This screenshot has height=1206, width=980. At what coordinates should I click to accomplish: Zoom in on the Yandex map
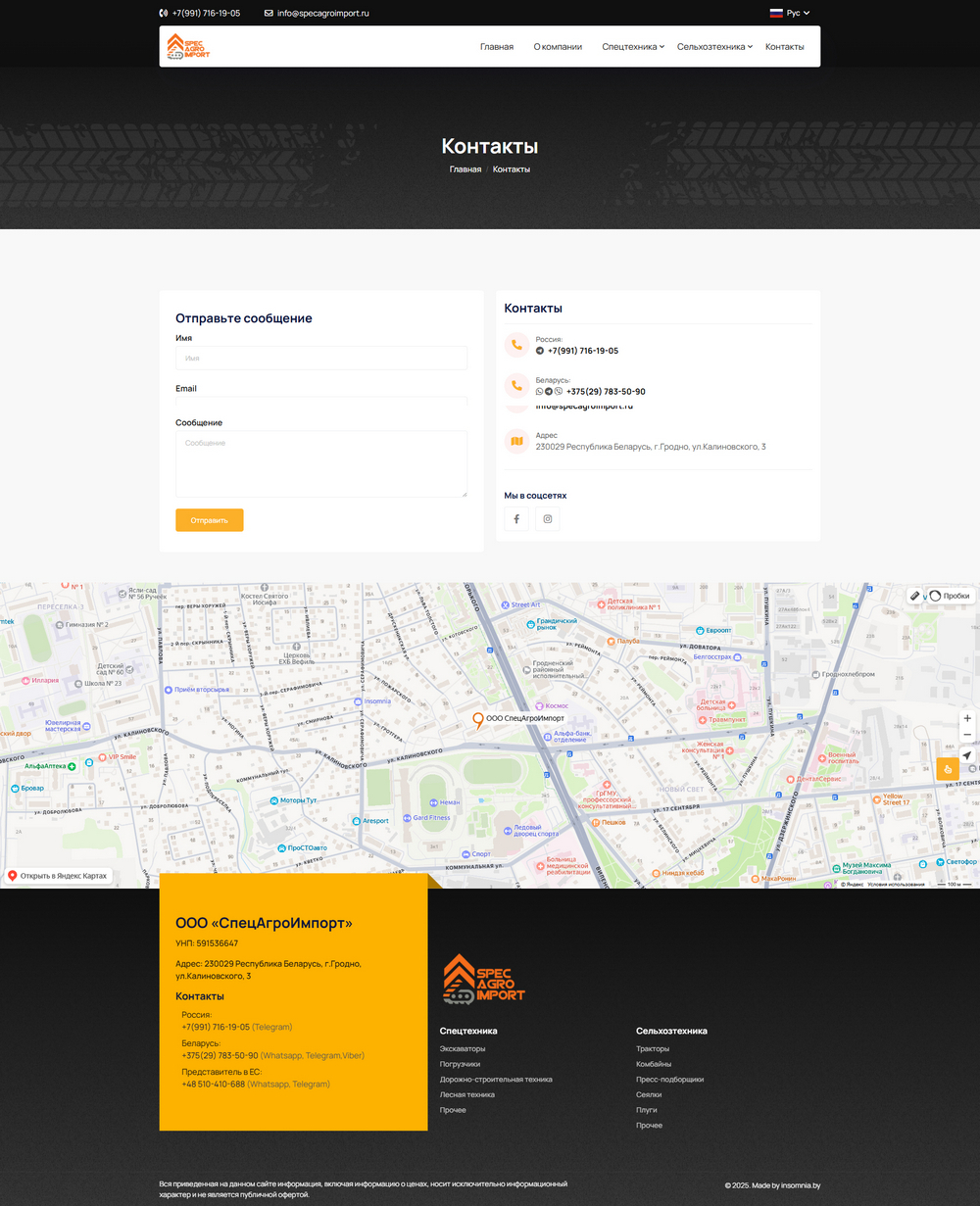point(967,718)
